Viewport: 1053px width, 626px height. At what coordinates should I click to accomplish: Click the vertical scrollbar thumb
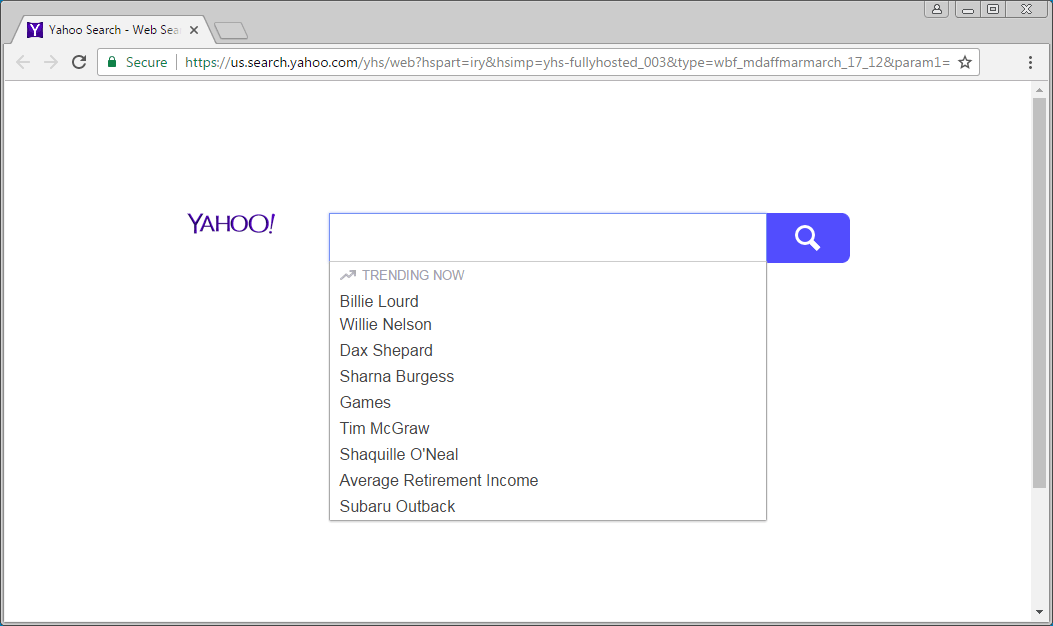[x=1040, y=293]
